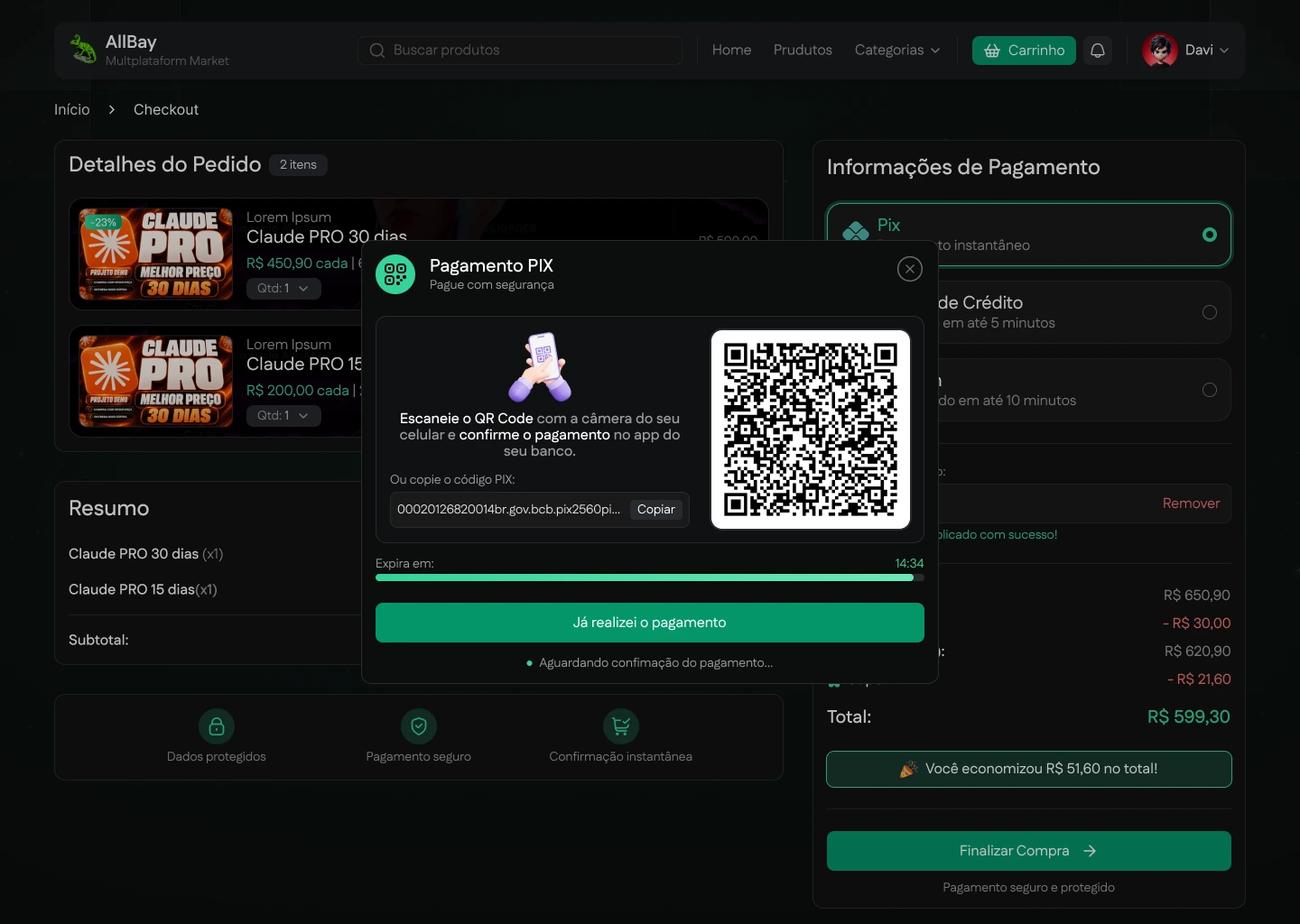Open Qtd dropdown for Claude PRO 30 dias
The width and height of the screenshot is (1300, 924).
(x=283, y=289)
